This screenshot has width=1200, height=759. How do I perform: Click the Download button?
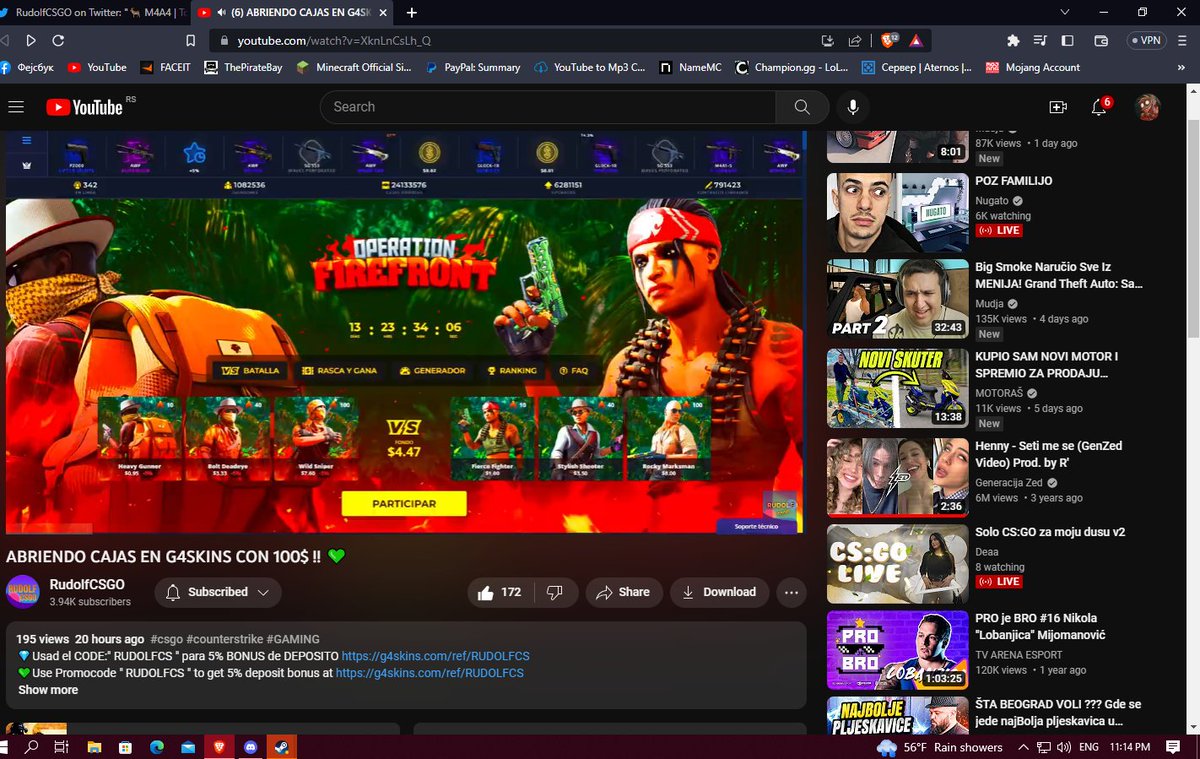pos(719,592)
